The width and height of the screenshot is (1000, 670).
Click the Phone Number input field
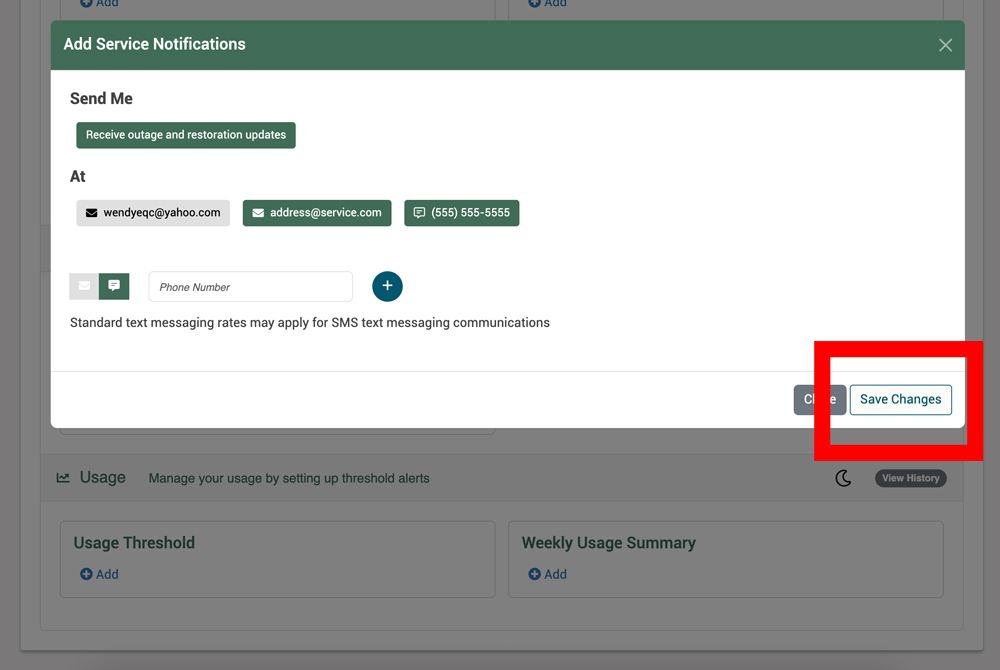click(x=251, y=287)
